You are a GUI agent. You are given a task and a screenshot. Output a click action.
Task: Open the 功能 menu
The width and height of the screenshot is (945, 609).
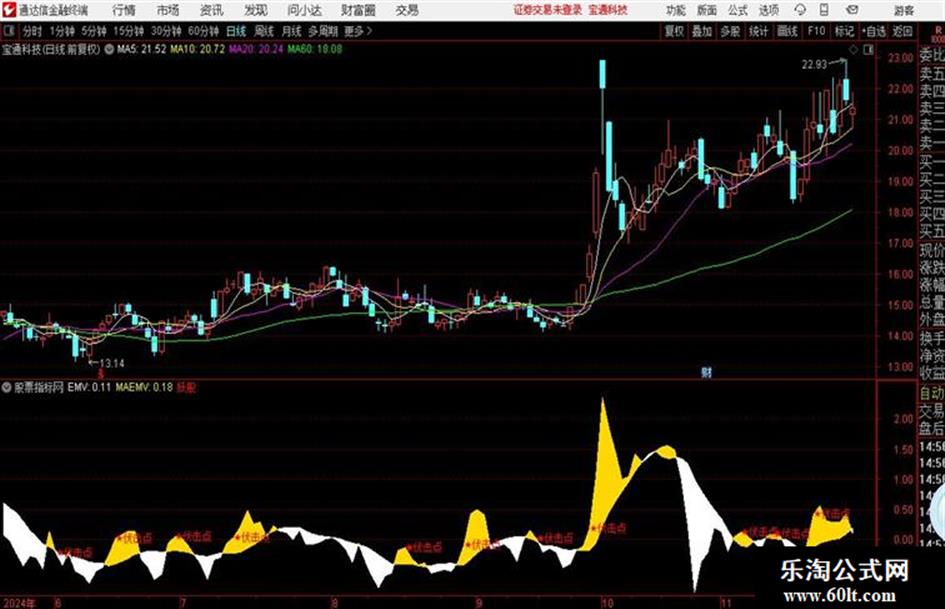(x=676, y=10)
